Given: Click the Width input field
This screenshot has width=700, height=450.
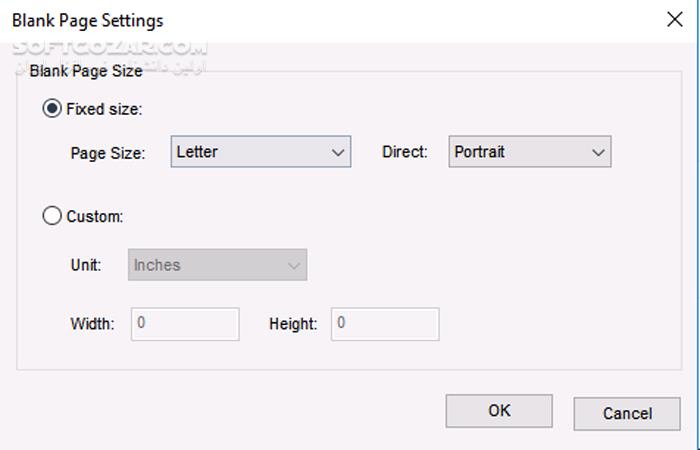Looking at the screenshot, I should (185, 324).
